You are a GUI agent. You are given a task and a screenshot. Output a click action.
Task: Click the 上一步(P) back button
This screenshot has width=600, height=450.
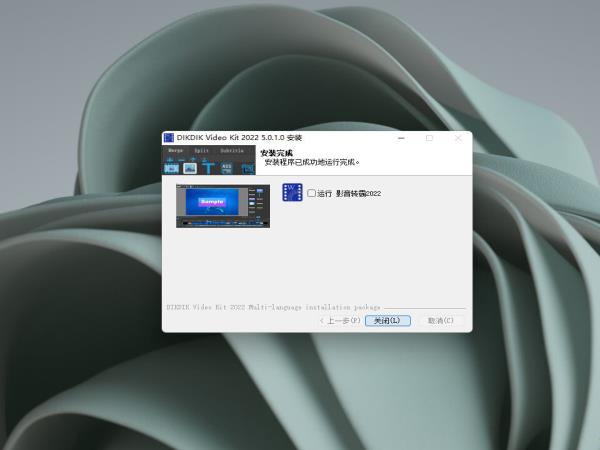(339, 321)
